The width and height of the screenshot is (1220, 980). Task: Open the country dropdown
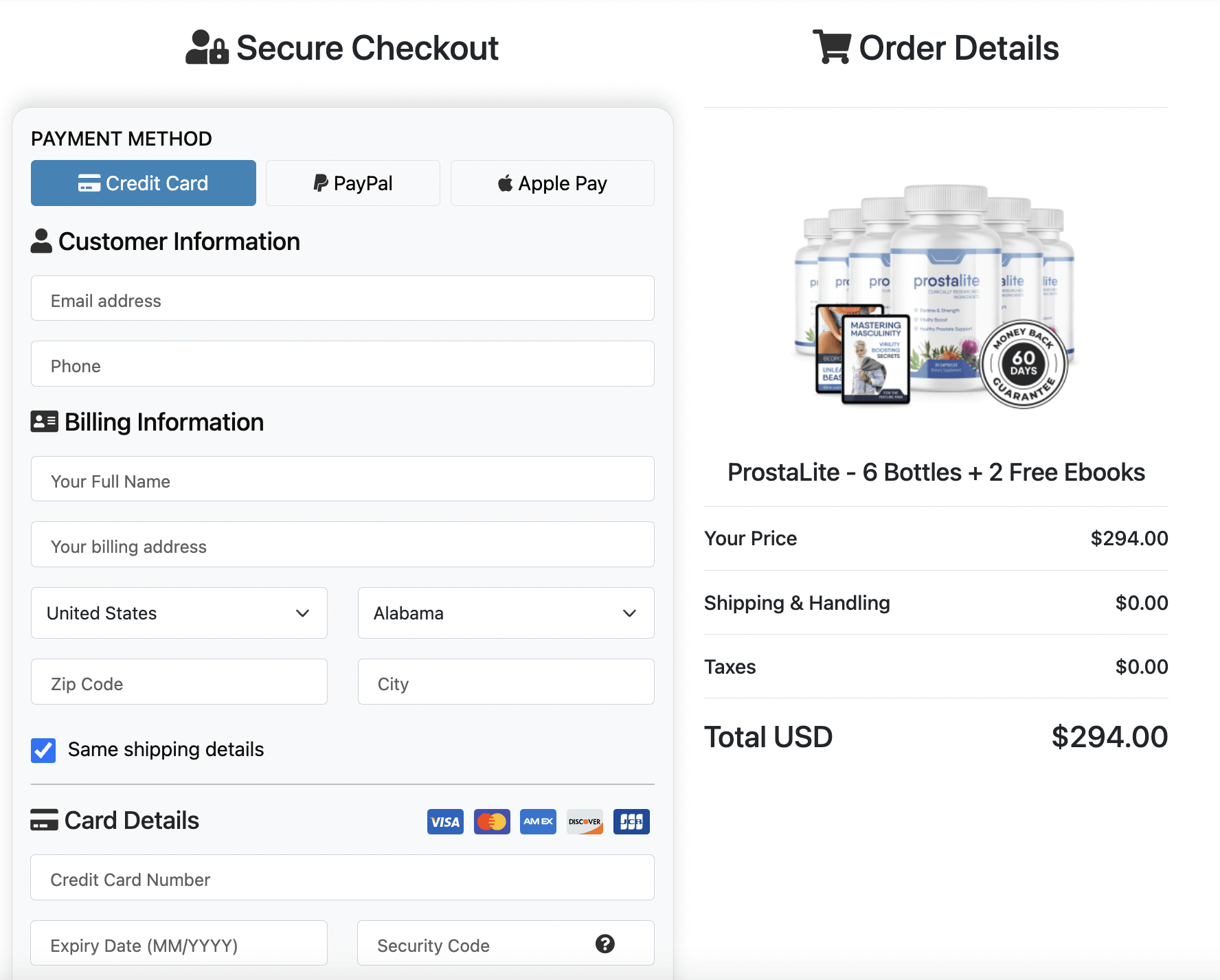click(x=179, y=613)
